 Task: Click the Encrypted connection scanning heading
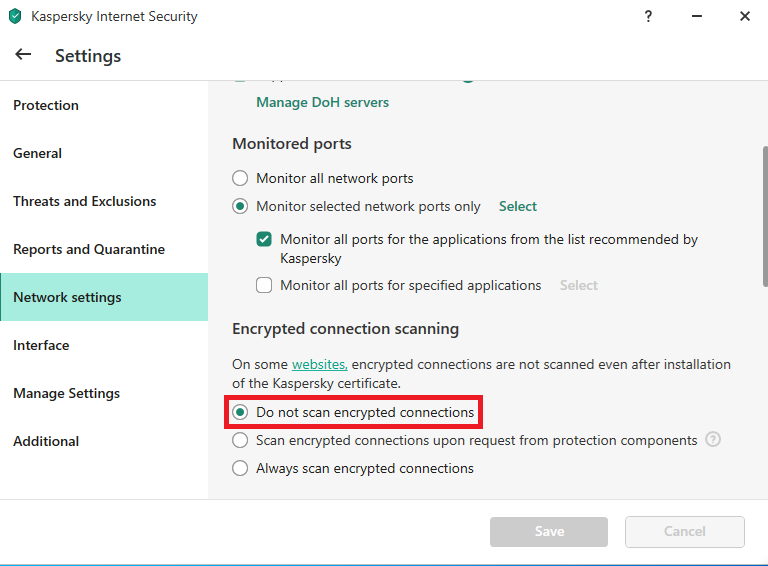click(345, 329)
